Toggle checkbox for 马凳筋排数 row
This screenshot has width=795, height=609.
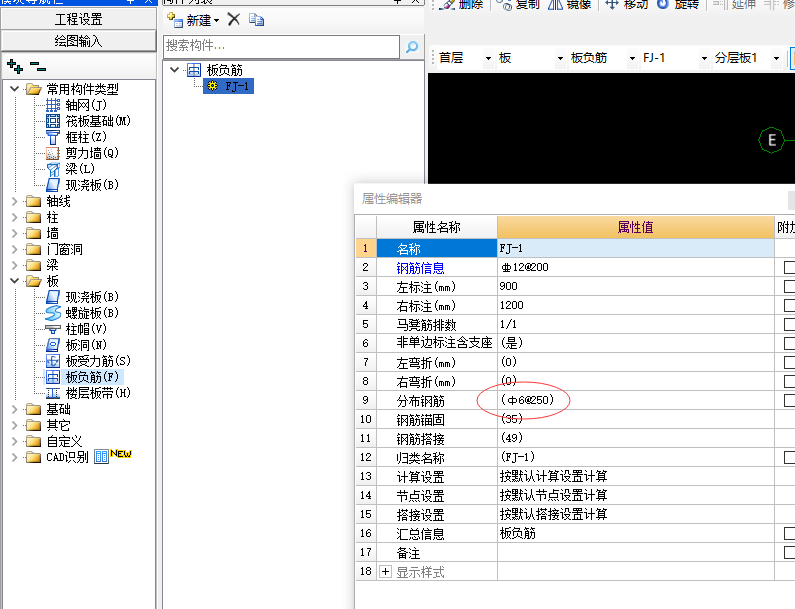[x=789, y=325]
